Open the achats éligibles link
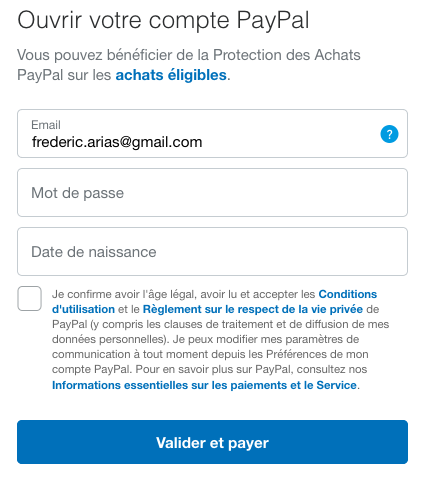This screenshot has height=483, width=437. (171, 75)
